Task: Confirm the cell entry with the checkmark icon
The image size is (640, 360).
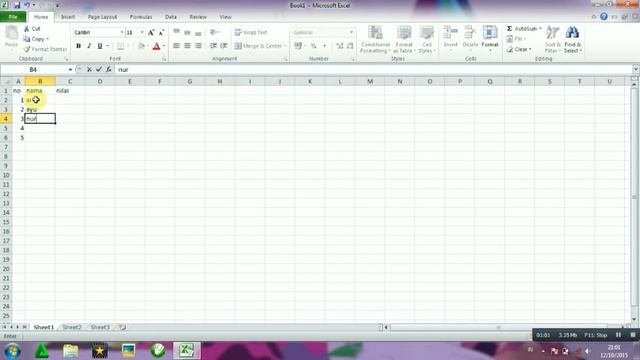Action: (x=99, y=70)
